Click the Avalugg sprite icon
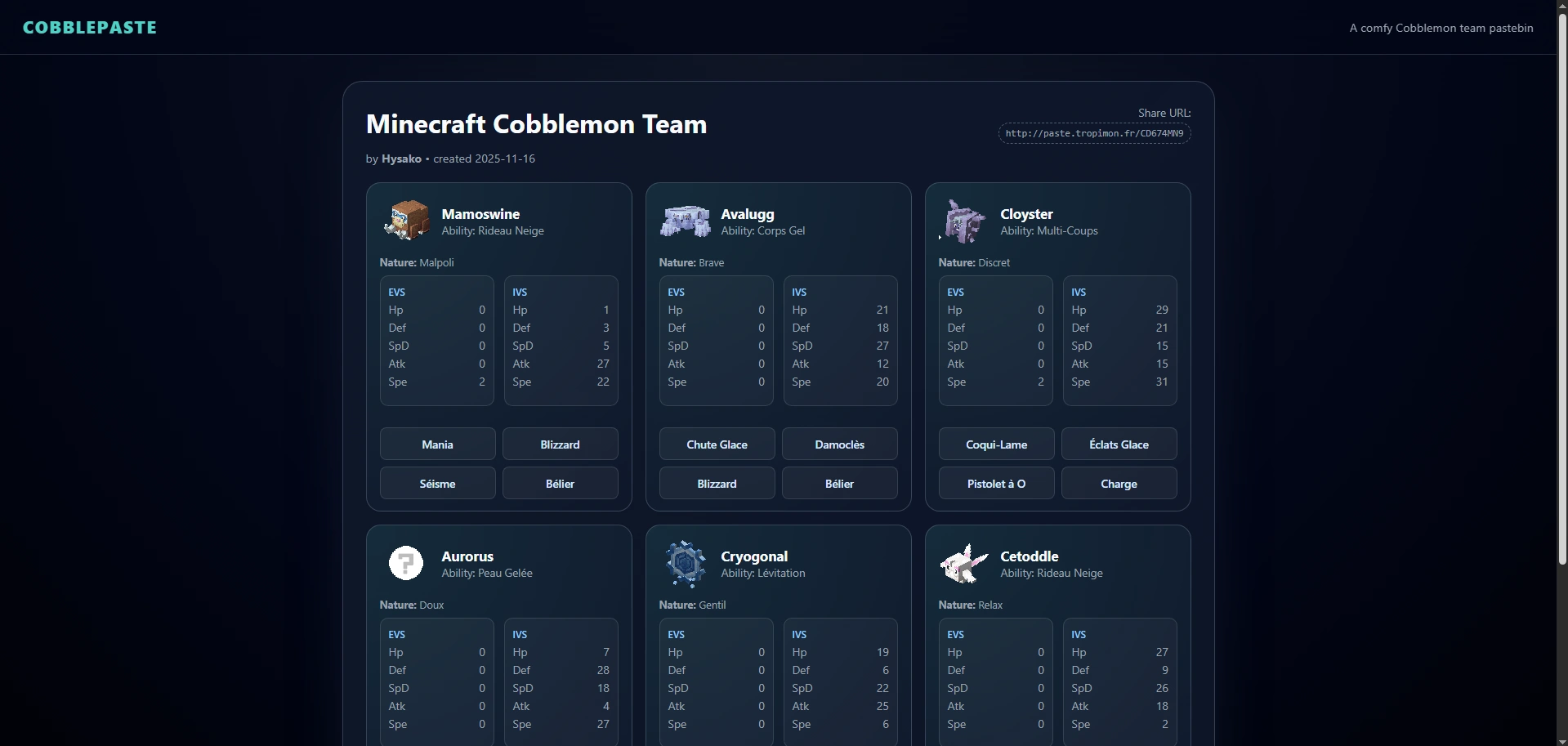 (x=686, y=221)
